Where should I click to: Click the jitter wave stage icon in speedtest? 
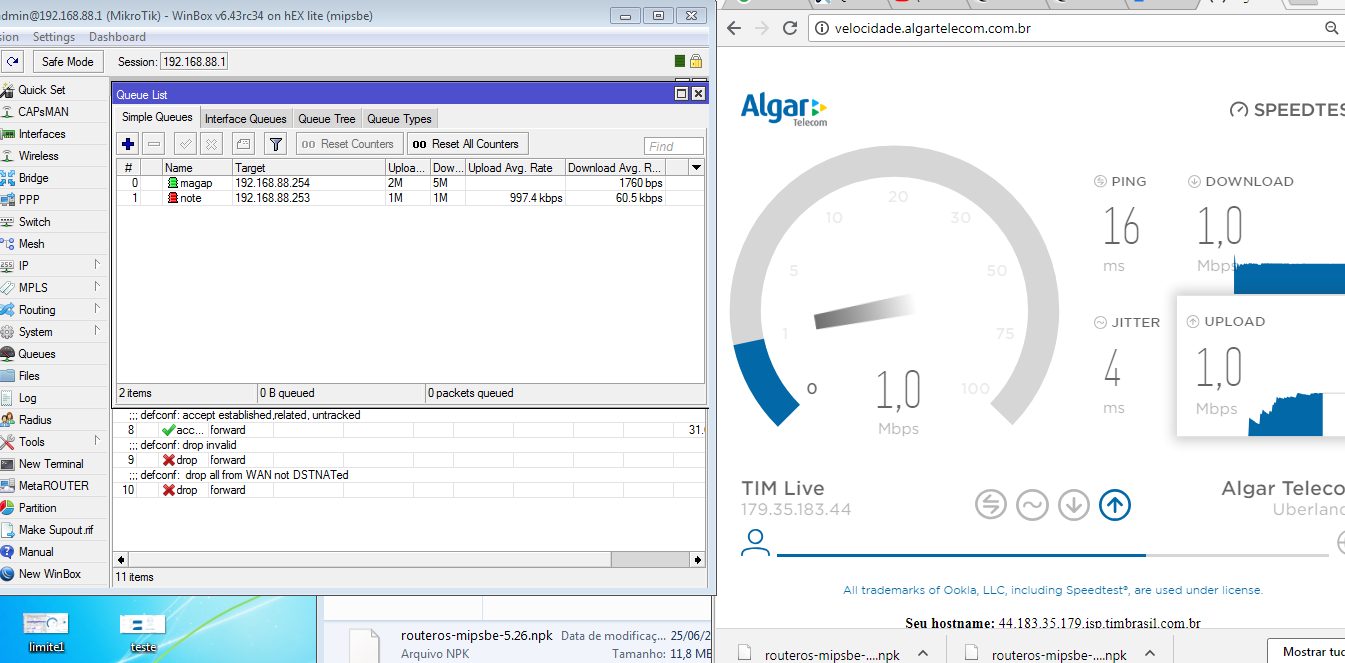click(1032, 505)
